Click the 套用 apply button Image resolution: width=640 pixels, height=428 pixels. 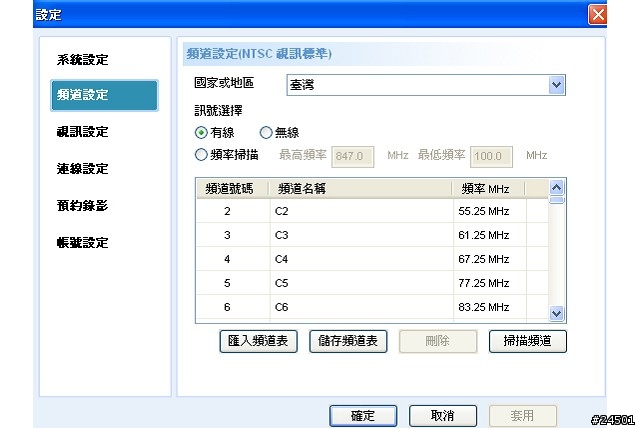tap(523, 416)
